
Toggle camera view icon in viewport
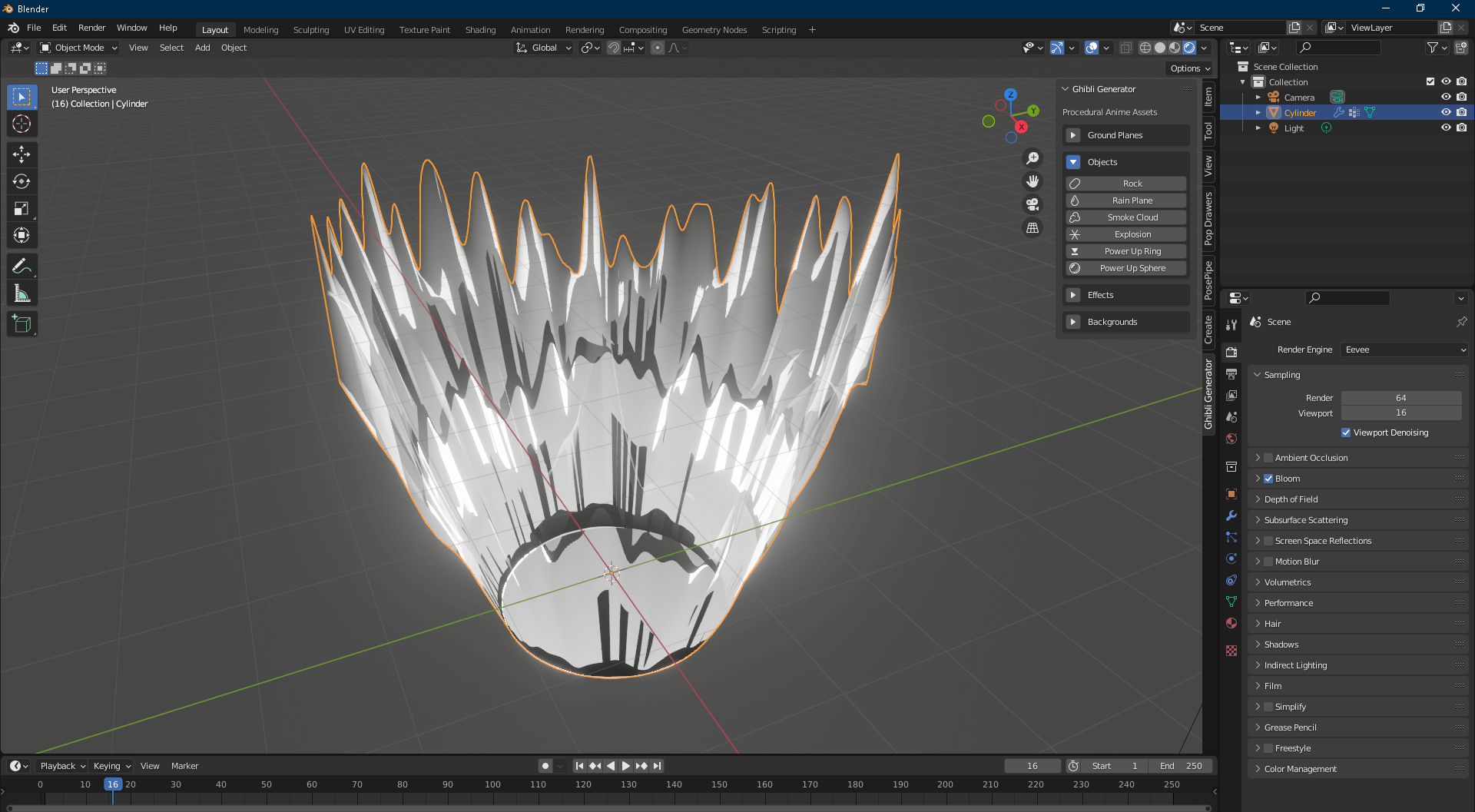[1032, 204]
